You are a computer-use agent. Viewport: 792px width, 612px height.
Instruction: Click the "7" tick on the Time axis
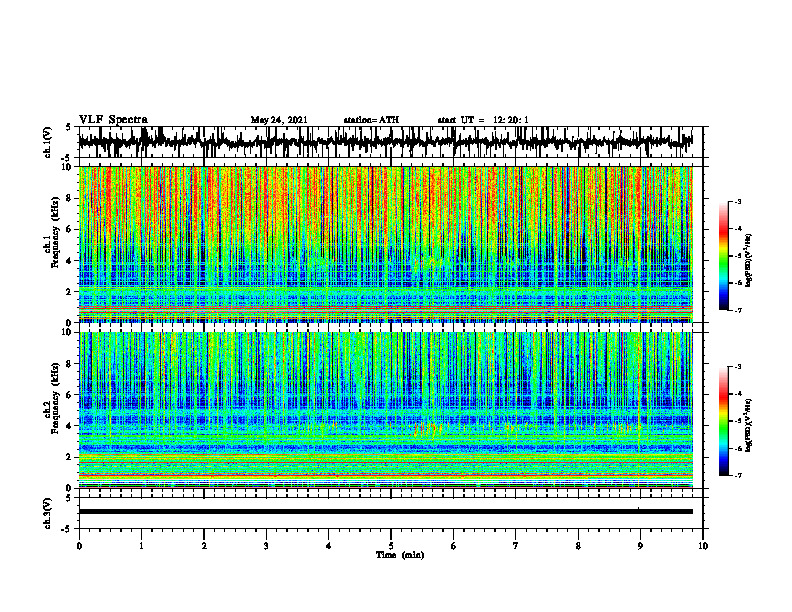pos(516,546)
